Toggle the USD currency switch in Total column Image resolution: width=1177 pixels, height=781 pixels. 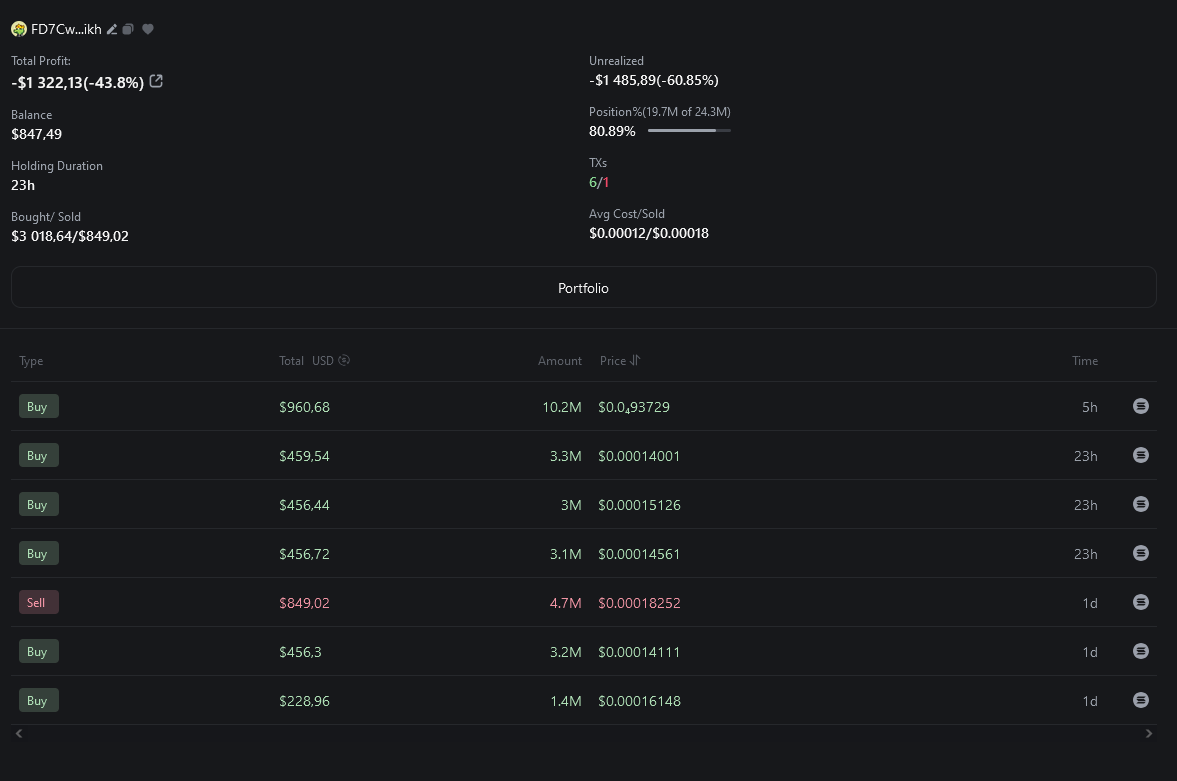[344, 360]
